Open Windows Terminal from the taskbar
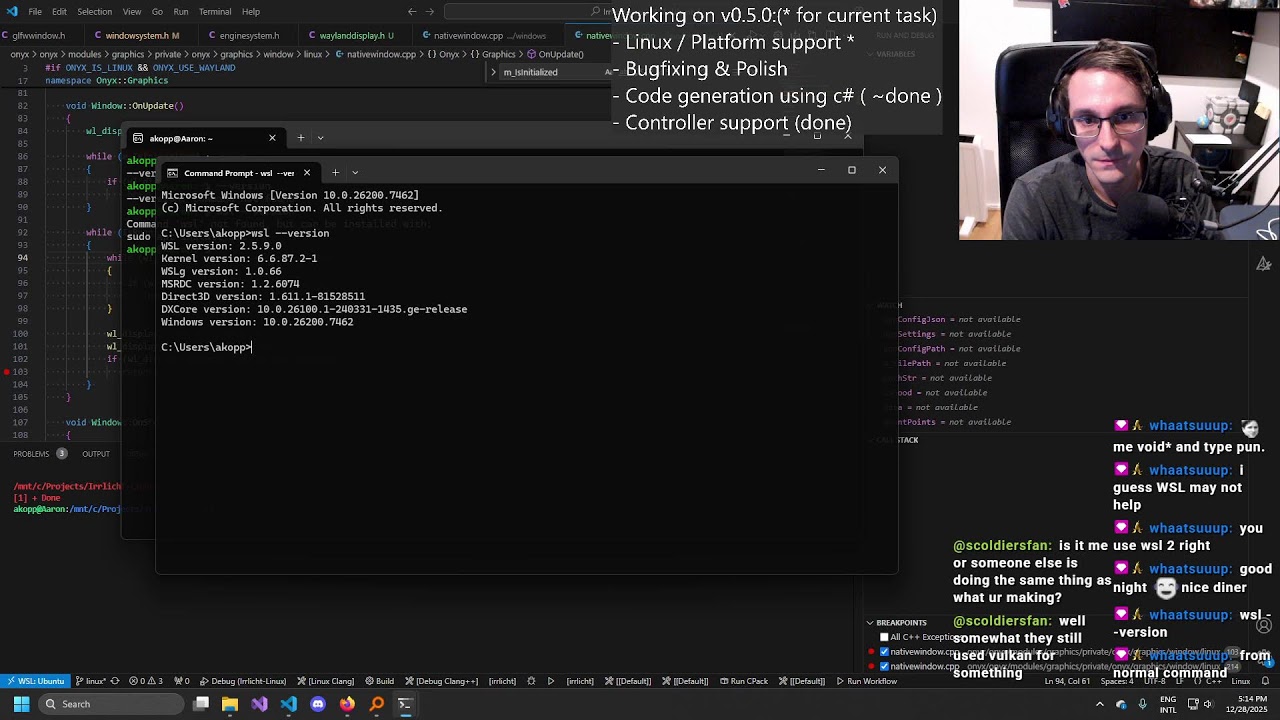 click(x=405, y=704)
